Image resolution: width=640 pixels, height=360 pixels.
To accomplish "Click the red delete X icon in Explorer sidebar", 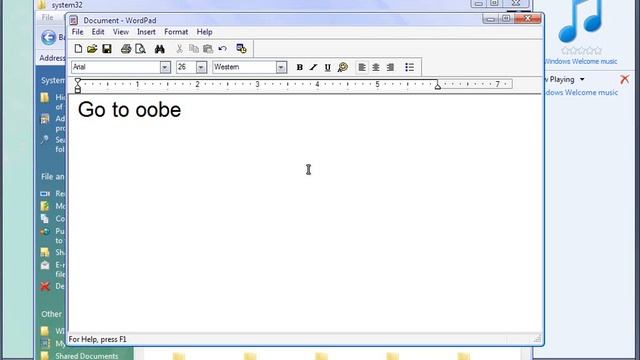I will (45, 286).
